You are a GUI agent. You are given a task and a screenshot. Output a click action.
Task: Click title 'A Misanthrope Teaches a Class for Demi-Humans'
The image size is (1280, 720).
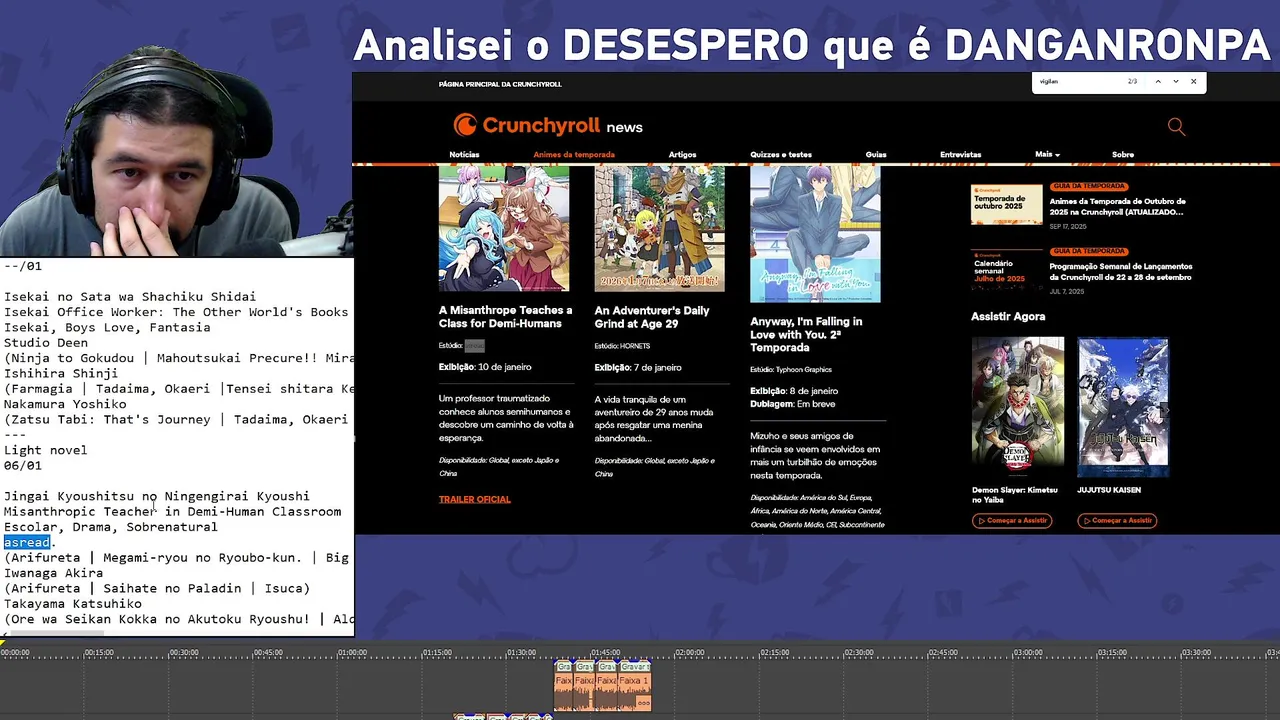505,316
